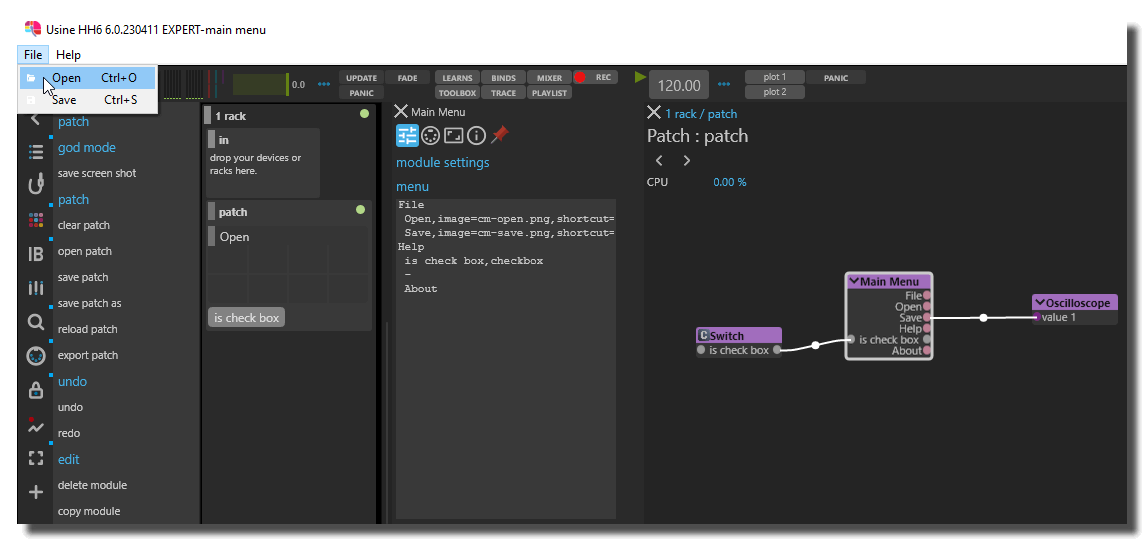Expand the 'edit' section header
This screenshot has height=542, width=1145.
tap(69, 459)
